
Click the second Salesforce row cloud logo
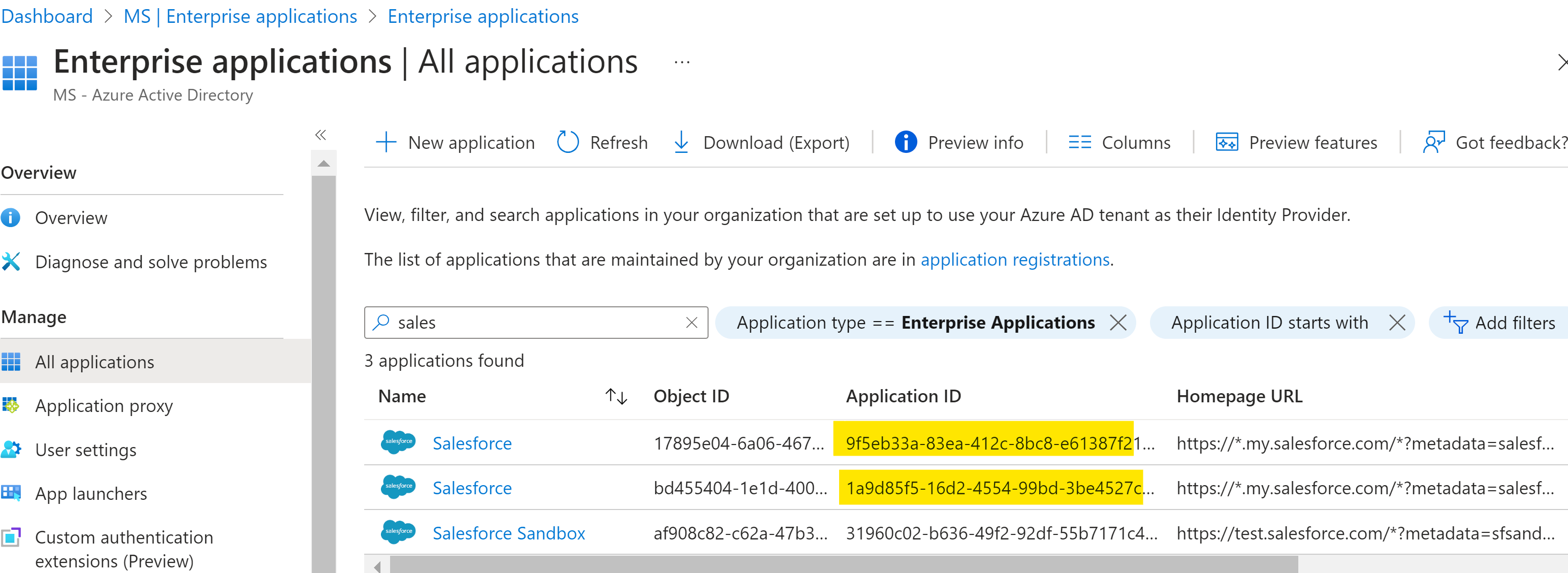pos(398,487)
